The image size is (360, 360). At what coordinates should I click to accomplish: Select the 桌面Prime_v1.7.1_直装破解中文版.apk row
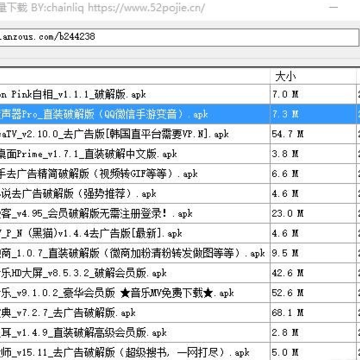(180, 154)
